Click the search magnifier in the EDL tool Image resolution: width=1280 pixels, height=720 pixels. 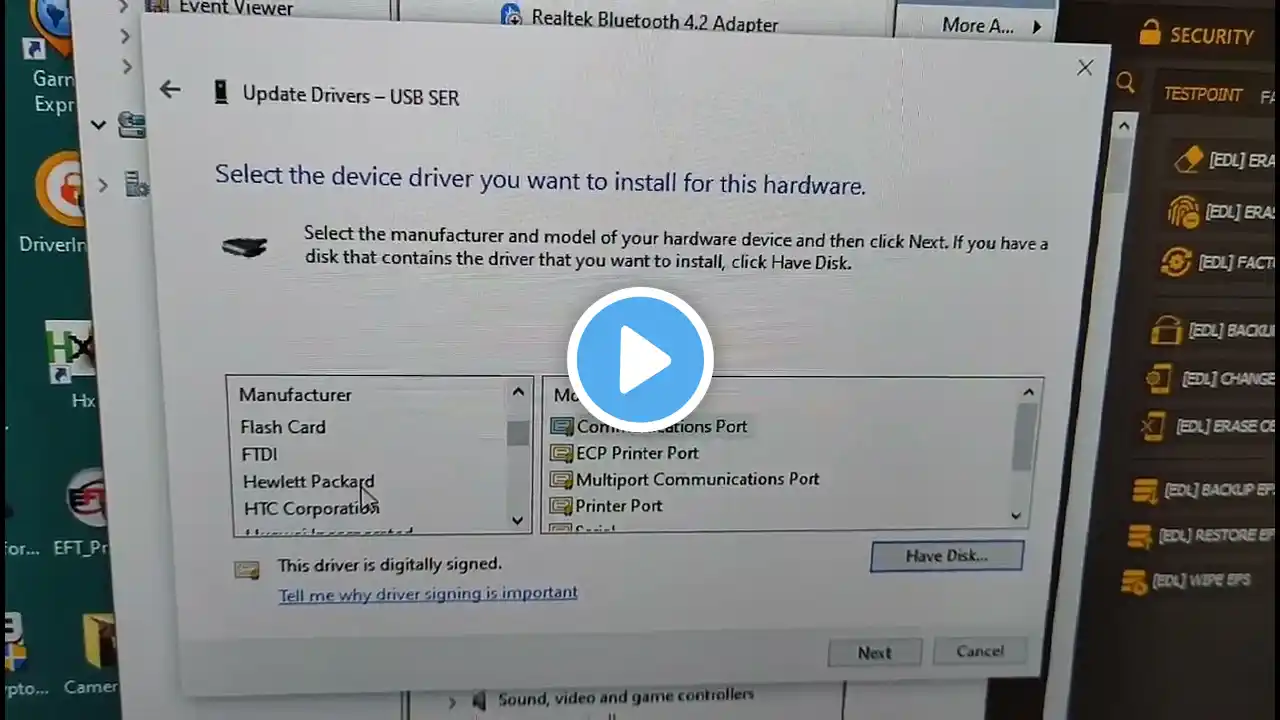(1125, 83)
